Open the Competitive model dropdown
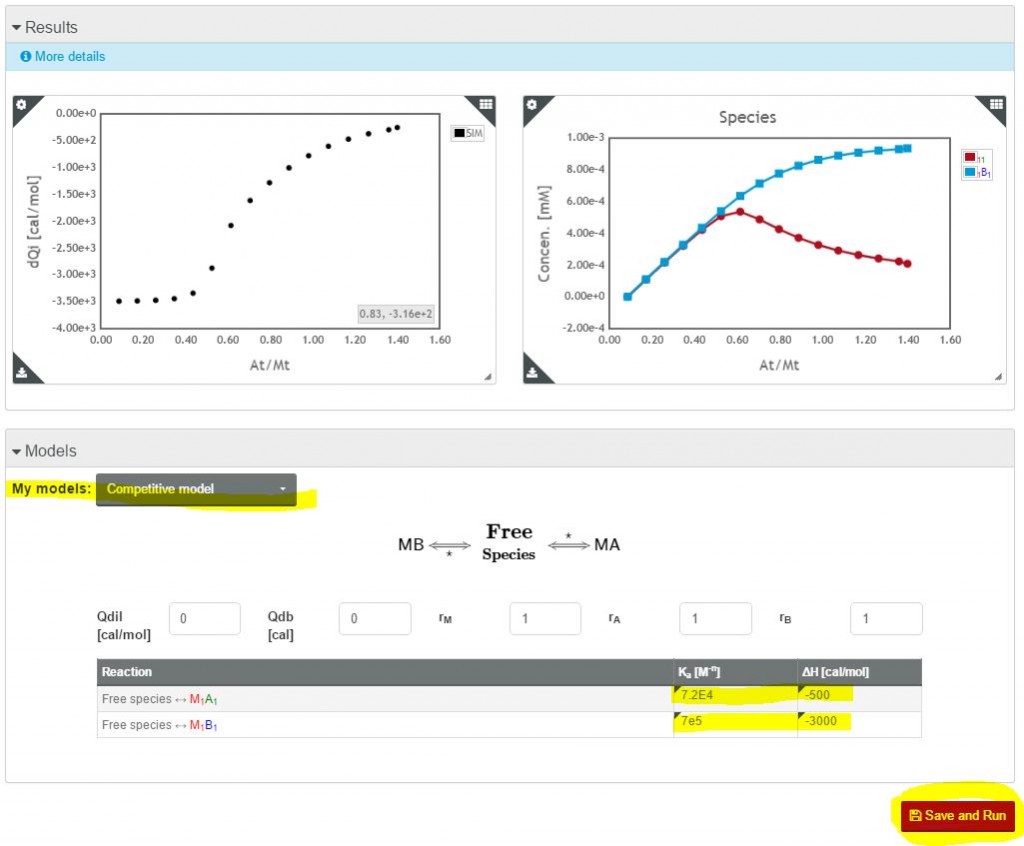This screenshot has height=846, width=1024. [195, 489]
